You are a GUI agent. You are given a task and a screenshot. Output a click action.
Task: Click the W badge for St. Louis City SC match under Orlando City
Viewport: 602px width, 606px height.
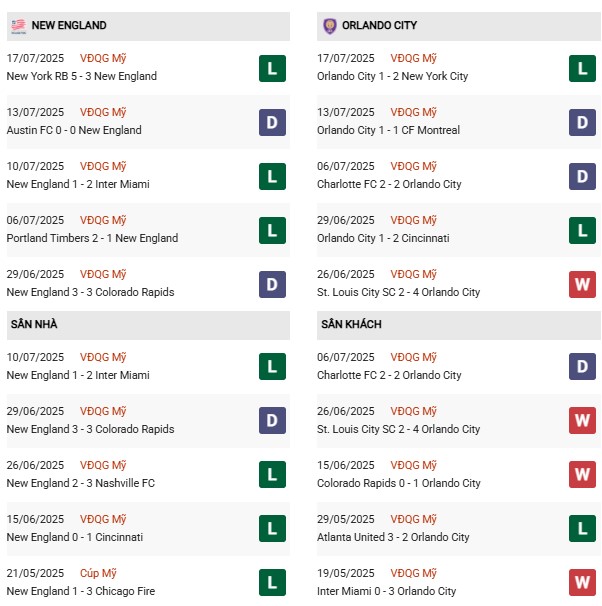(x=582, y=284)
